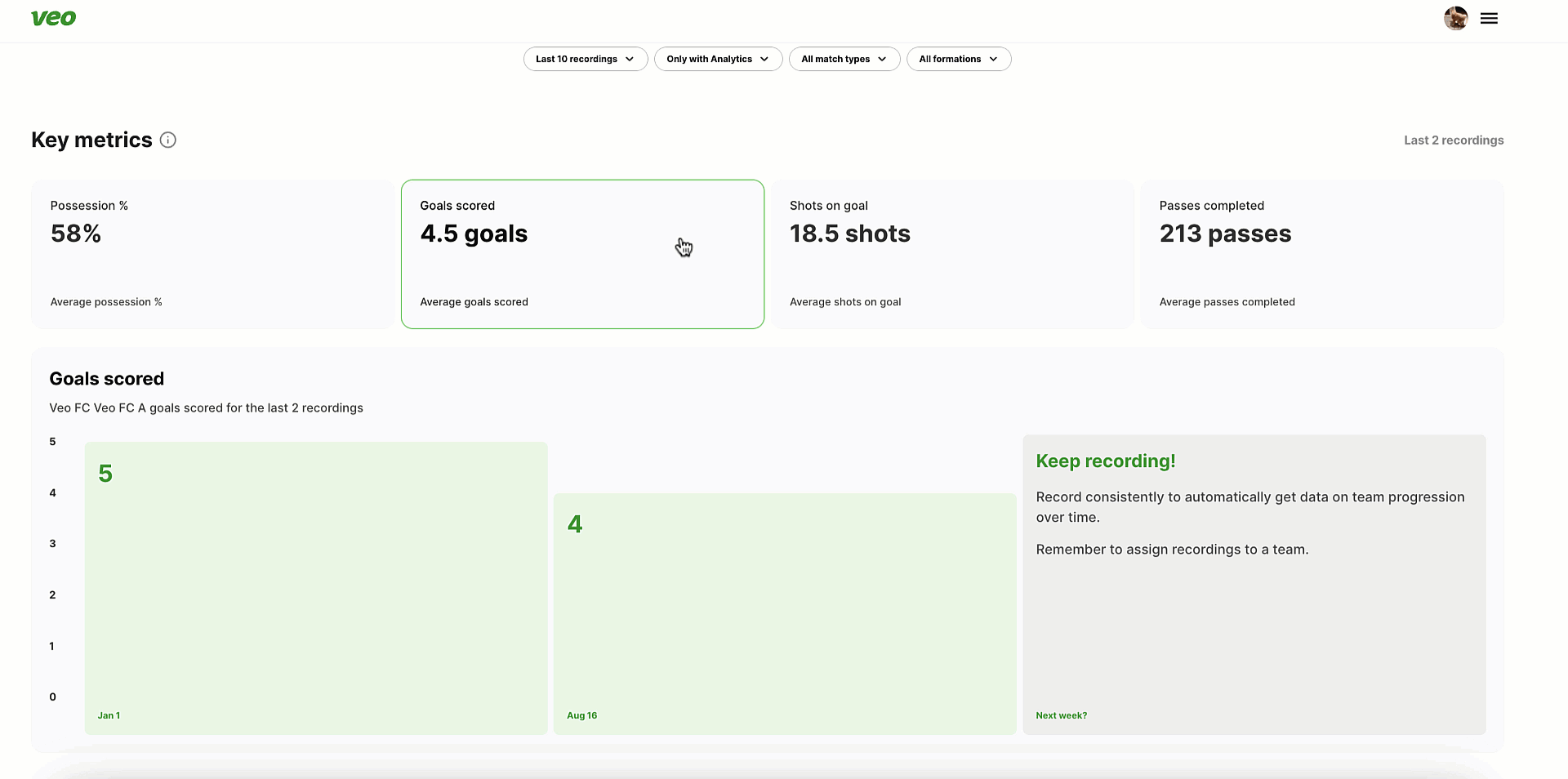Open the hamburger menu
Image resolution: width=1568 pixels, height=779 pixels.
(x=1489, y=18)
